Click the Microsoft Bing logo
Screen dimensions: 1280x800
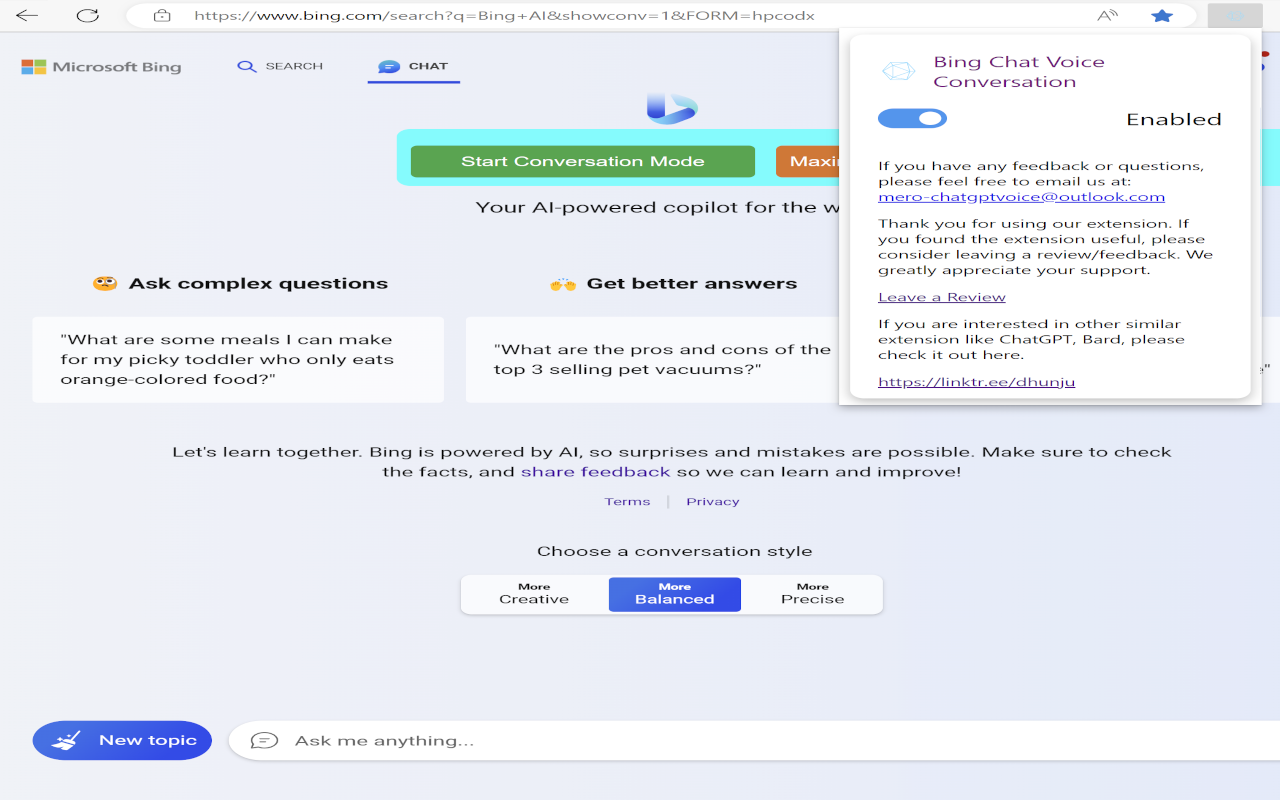(x=100, y=66)
